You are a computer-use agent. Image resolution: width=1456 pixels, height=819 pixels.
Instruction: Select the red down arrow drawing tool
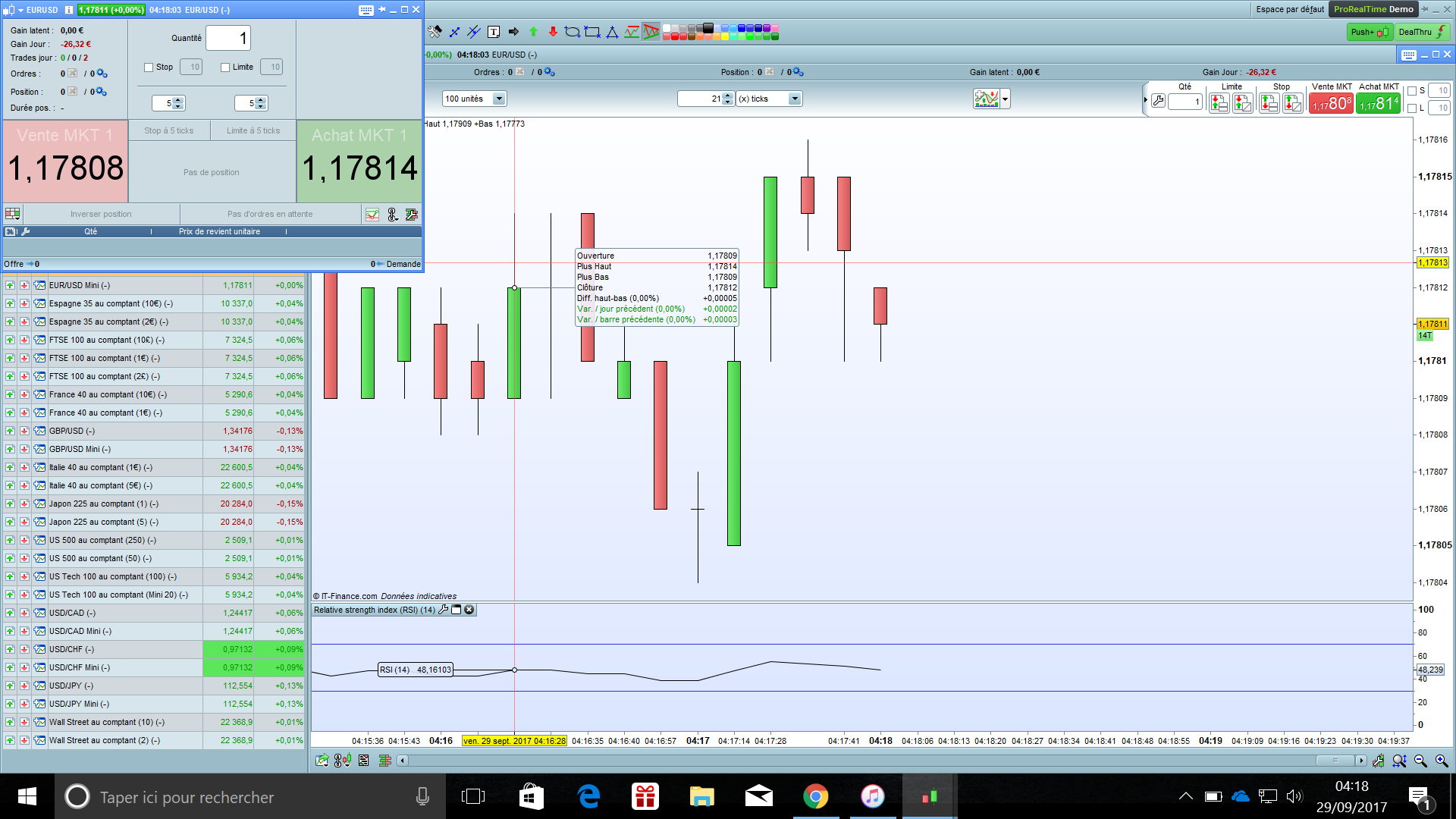point(553,32)
